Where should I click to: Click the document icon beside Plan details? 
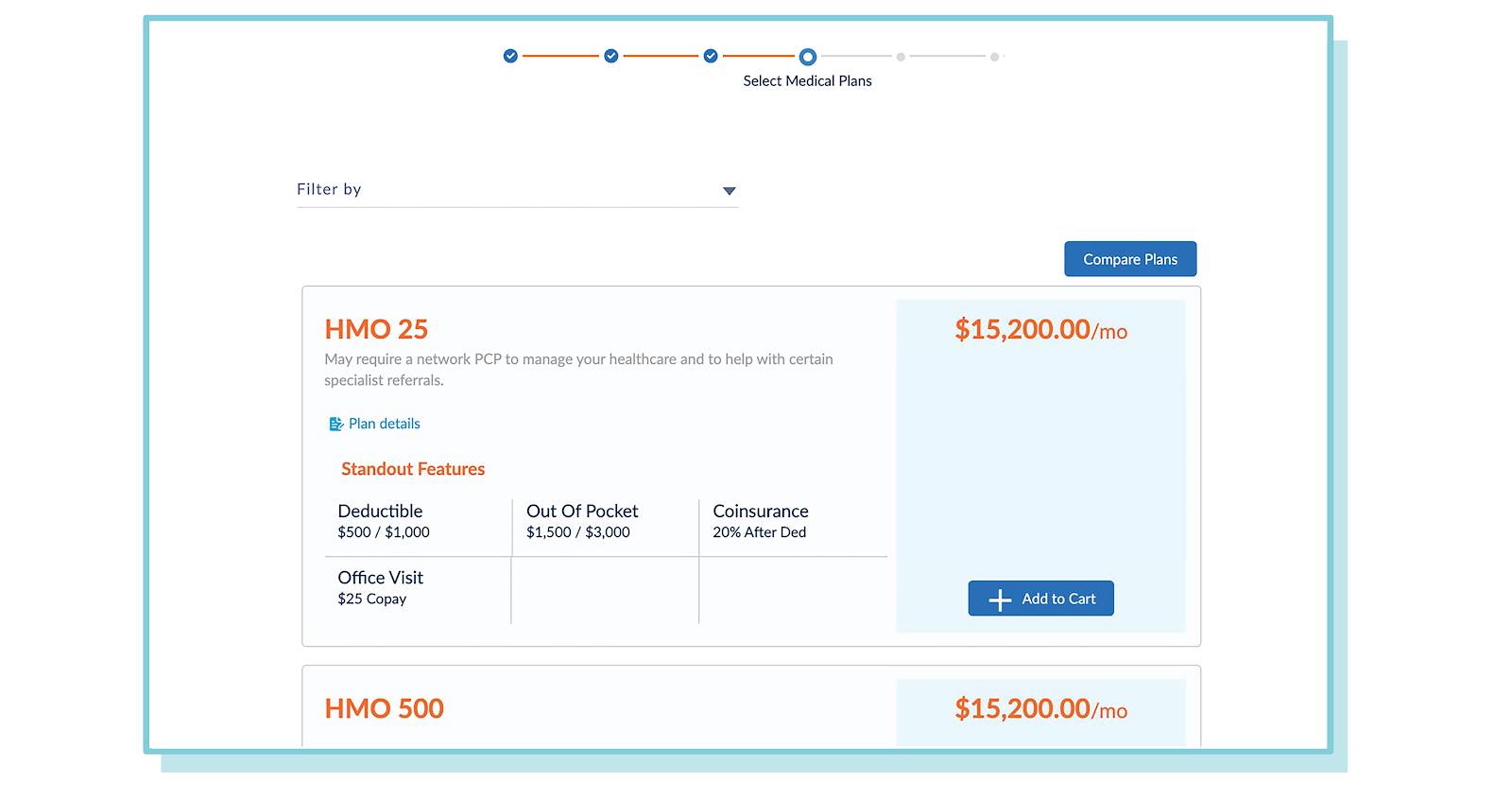click(x=336, y=424)
